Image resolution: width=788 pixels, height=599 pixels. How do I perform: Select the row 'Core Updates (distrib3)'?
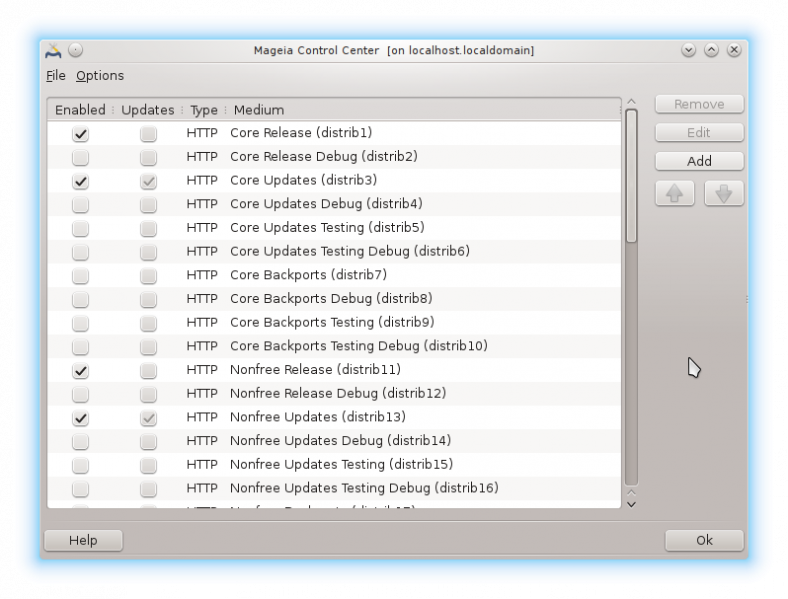[x=334, y=180]
